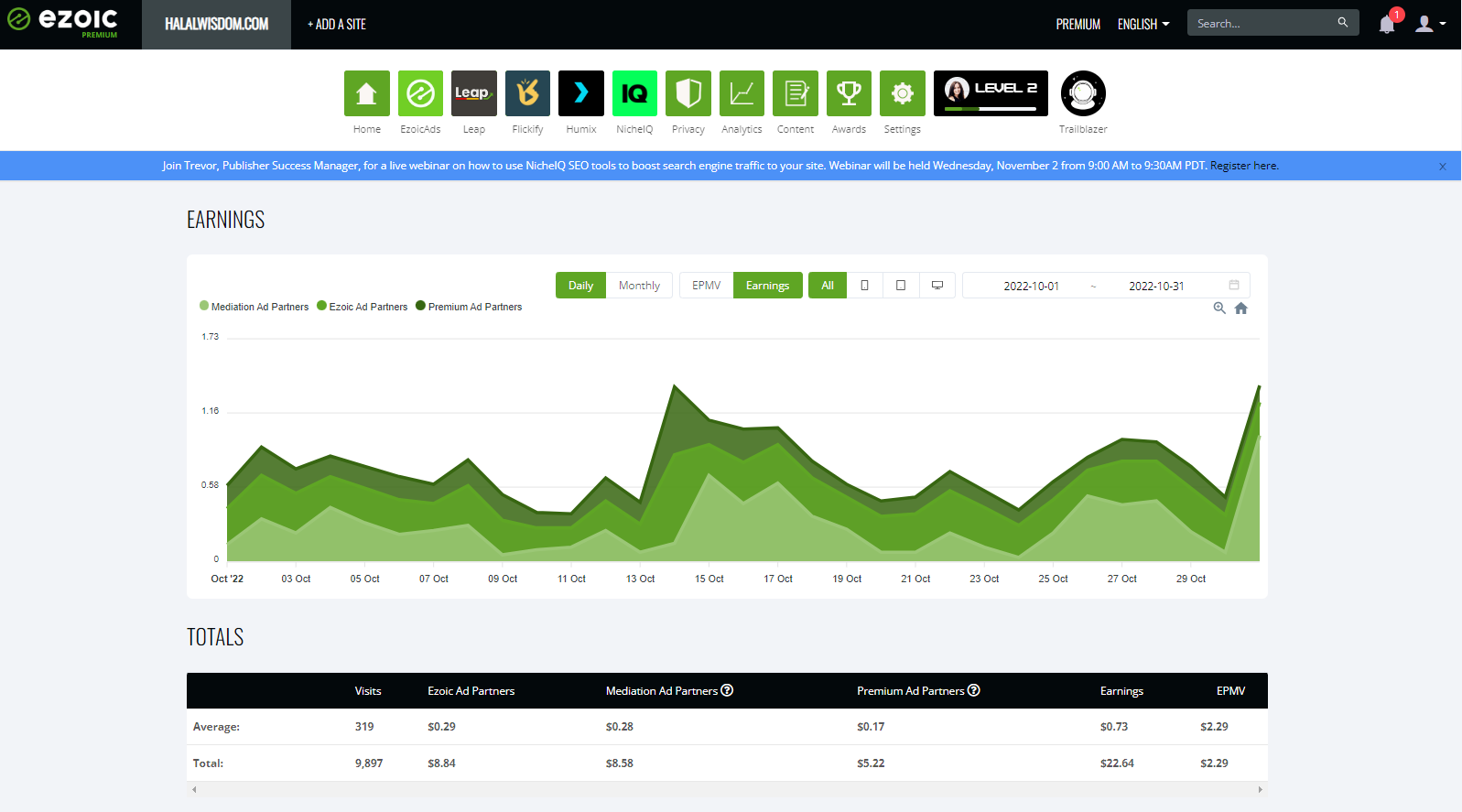This screenshot has height=812, width=1462.
Task: Filter chart by mobile devices
Action: click(x=864, y=286)
